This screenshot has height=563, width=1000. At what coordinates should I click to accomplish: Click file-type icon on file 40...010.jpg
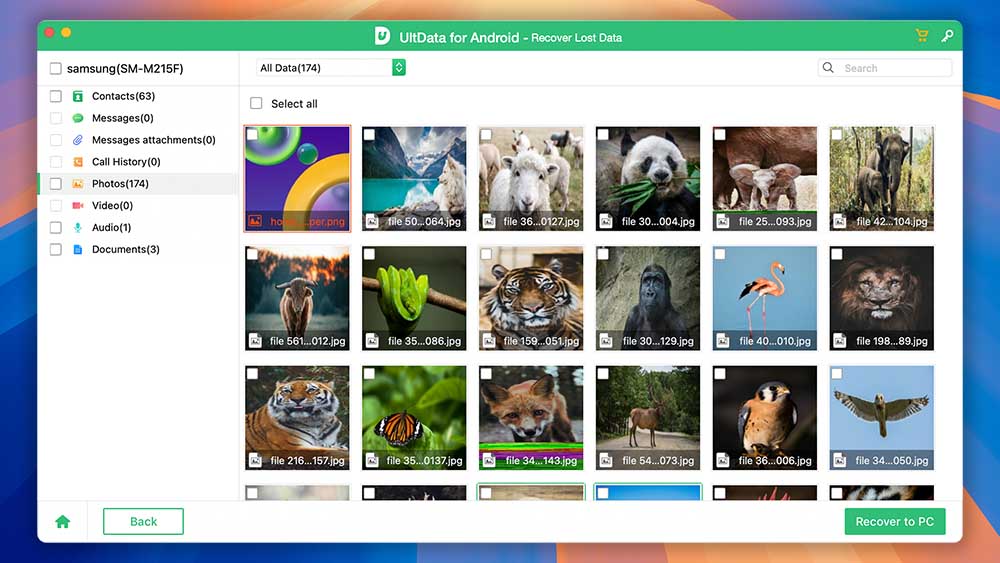[723, 341]
